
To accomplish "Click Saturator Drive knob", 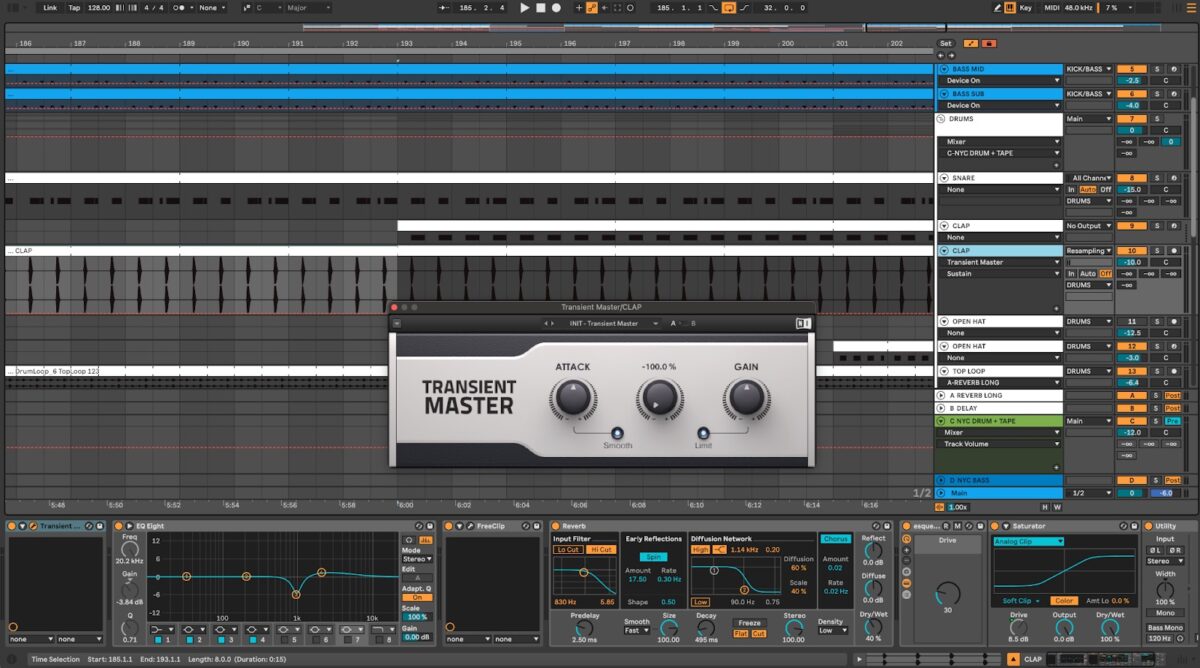I will click(1019, 627).
